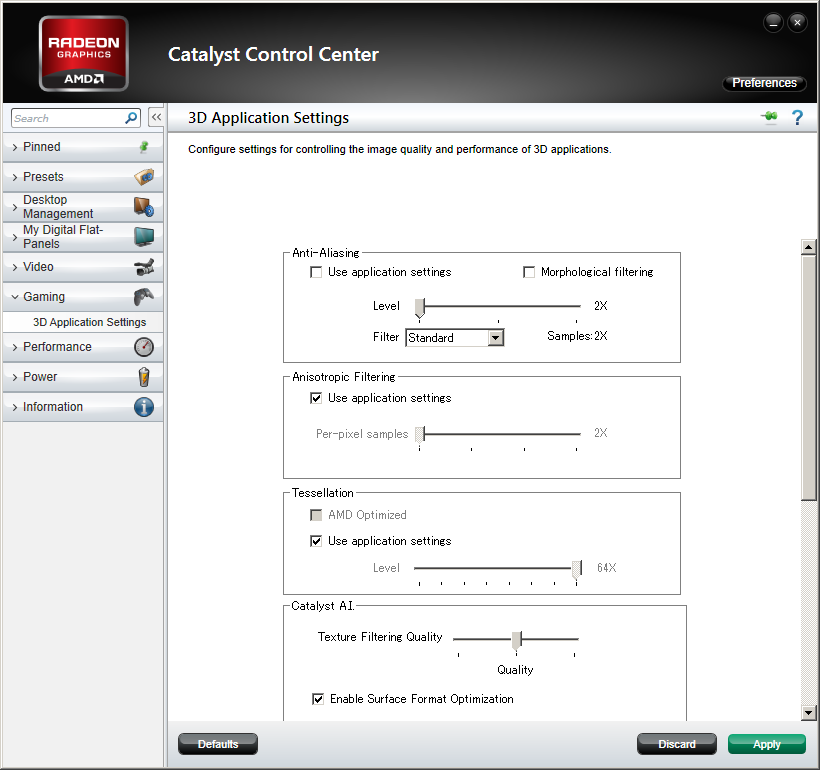
Task: Click the Tessellation Level slider thumb
Action: point(577,569)
